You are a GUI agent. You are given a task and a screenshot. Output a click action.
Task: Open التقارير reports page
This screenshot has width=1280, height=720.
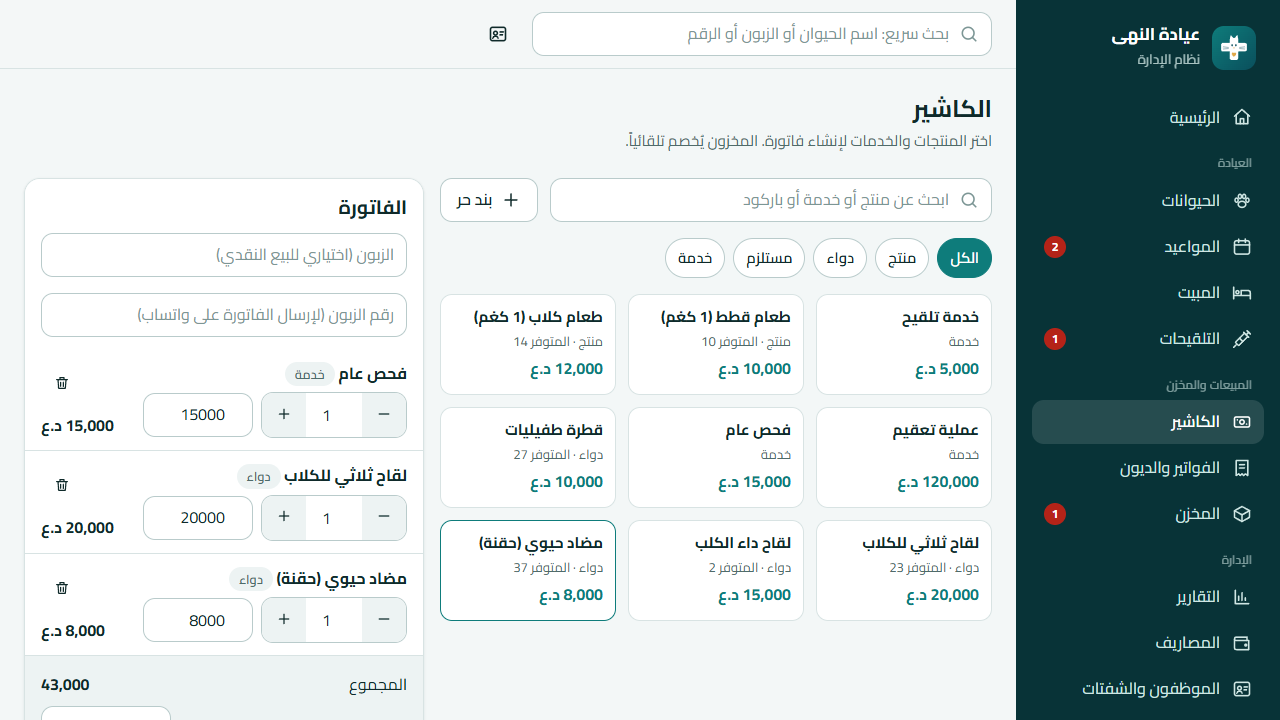point(1148,597)
